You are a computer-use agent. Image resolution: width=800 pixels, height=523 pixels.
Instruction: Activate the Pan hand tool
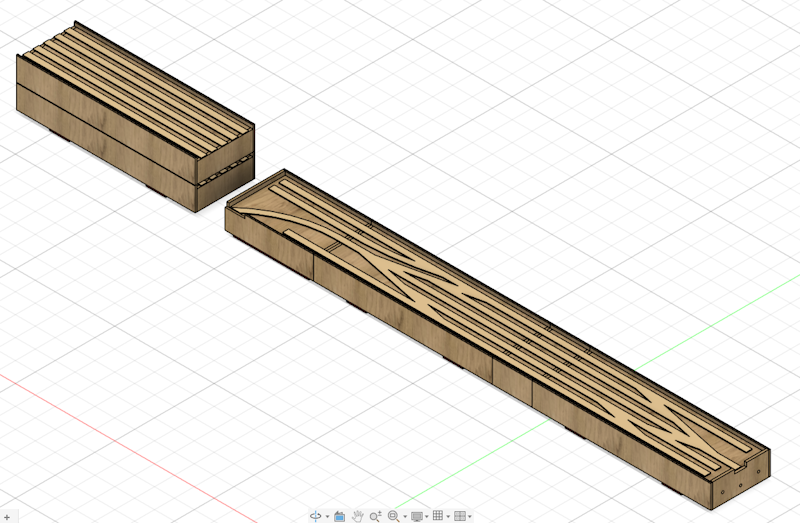(358, 516)
